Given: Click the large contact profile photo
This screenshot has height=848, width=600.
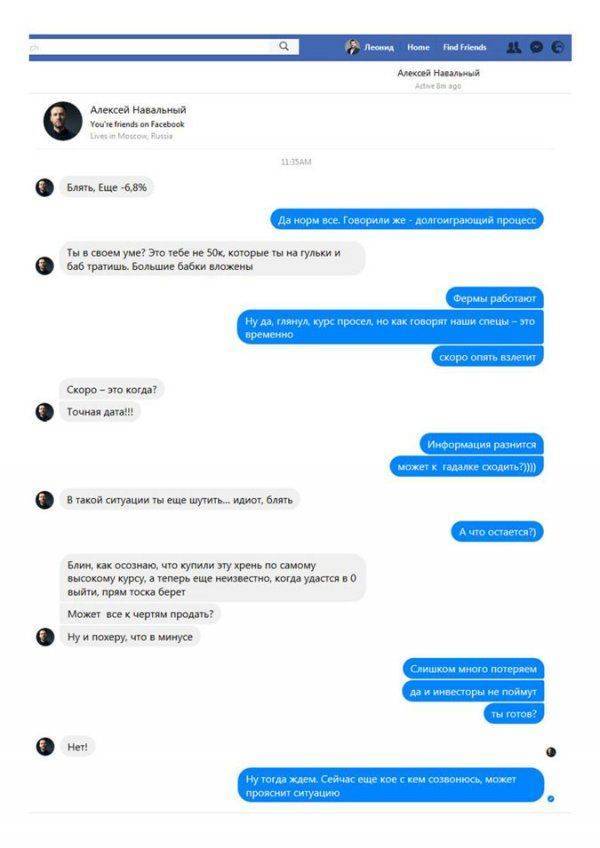Looking at the screenshot, I should (x=63, y=121).
